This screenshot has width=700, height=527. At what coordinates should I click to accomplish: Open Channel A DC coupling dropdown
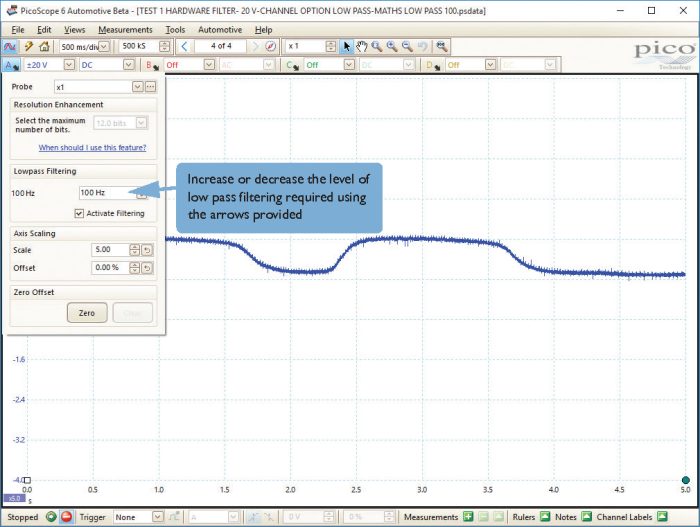coord(129,65)
